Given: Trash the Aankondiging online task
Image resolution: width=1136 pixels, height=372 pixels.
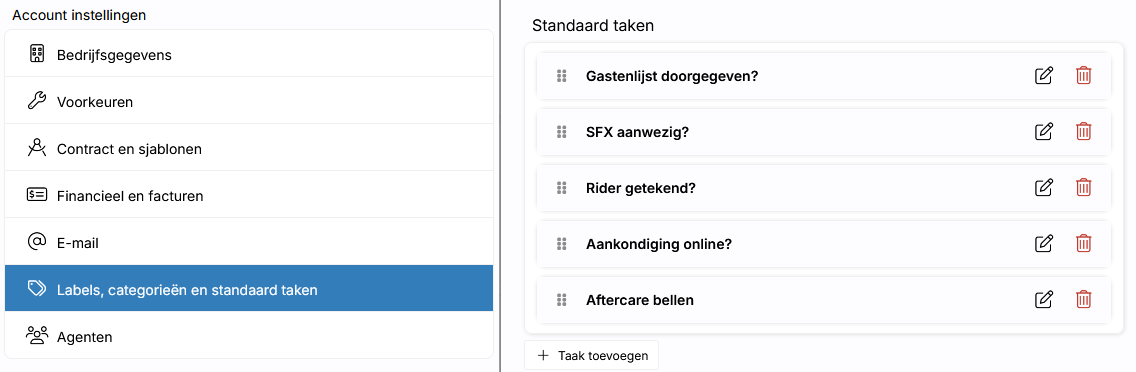Looking at the screenshot, I should pos(1083,244).
